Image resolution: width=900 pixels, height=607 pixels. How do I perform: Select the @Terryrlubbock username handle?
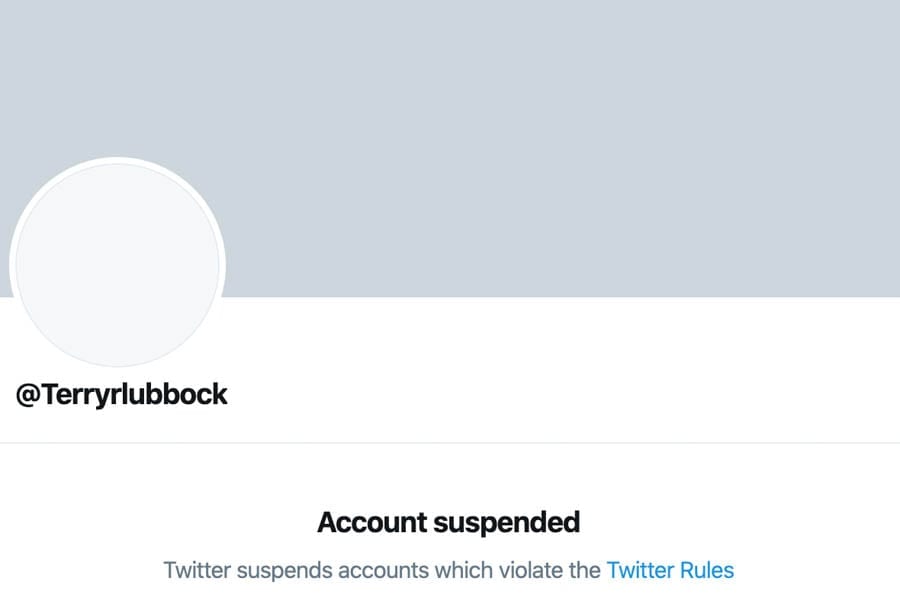click(x=122, y=394)
